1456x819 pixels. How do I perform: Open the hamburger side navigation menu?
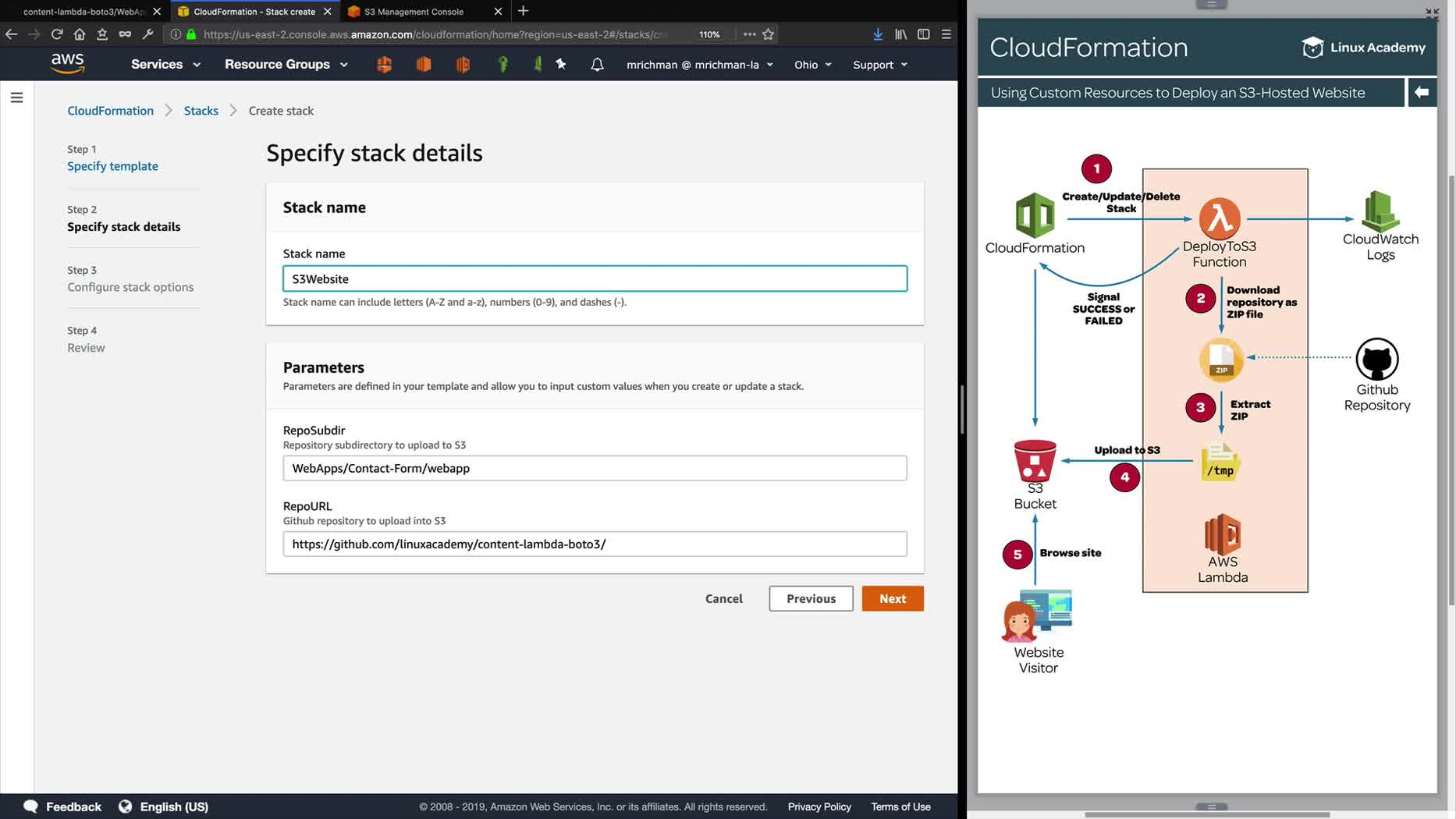(16, 97)
